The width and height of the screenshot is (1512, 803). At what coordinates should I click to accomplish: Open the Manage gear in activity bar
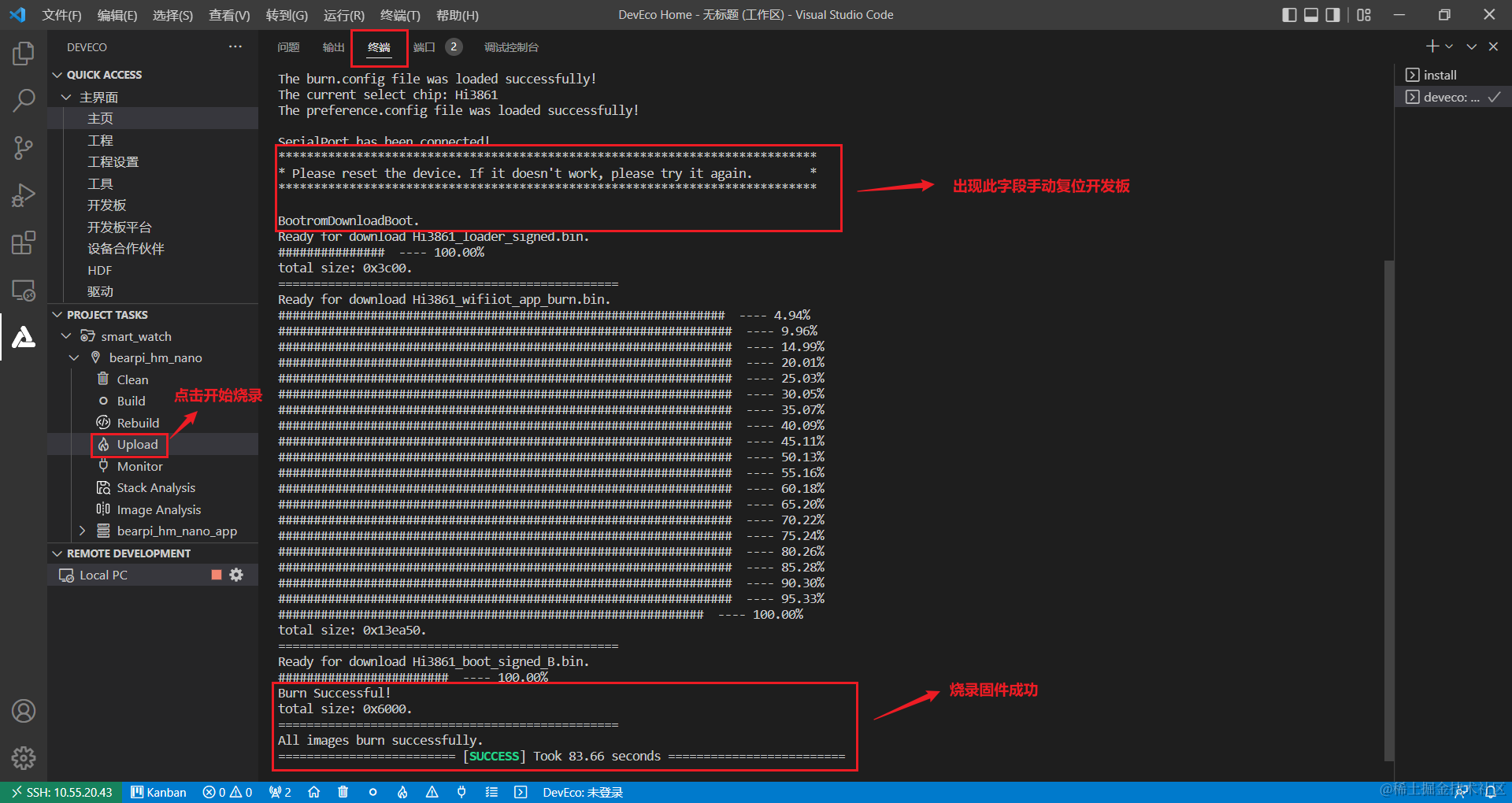click(x=24, y=758)
